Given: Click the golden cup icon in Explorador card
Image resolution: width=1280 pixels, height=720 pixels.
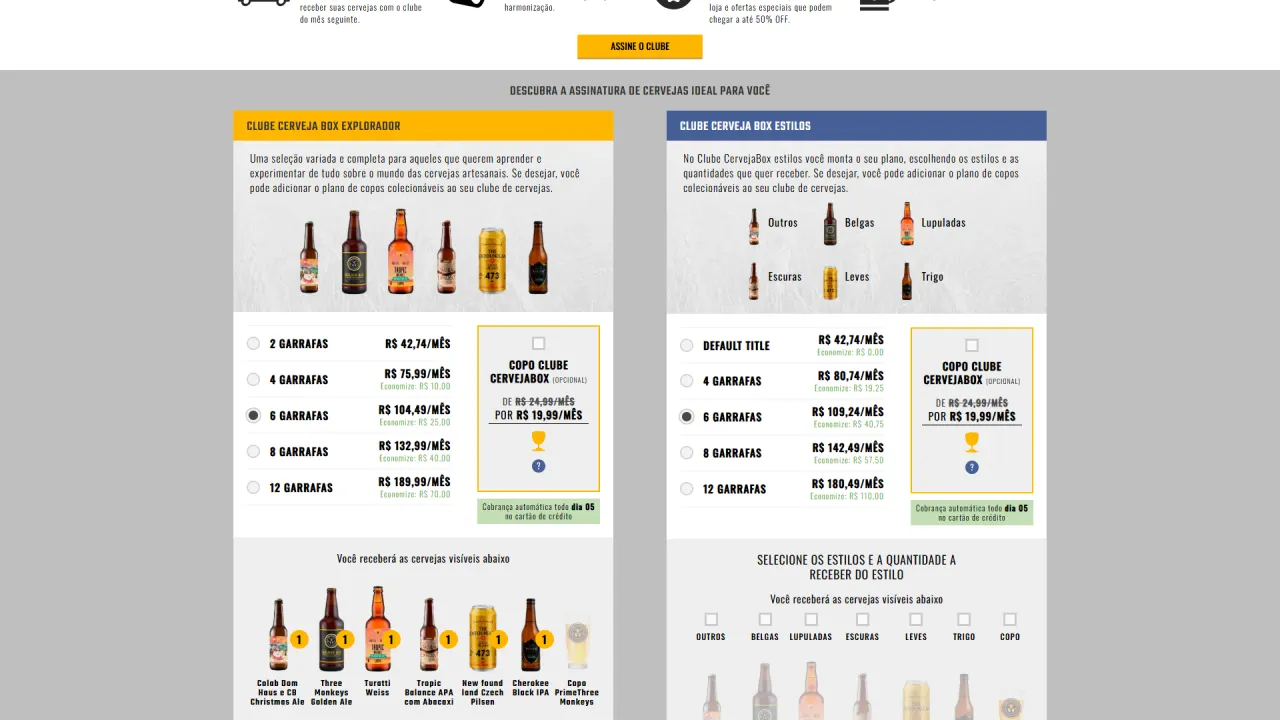Looking at the screenshot, I should pos(539,441).
